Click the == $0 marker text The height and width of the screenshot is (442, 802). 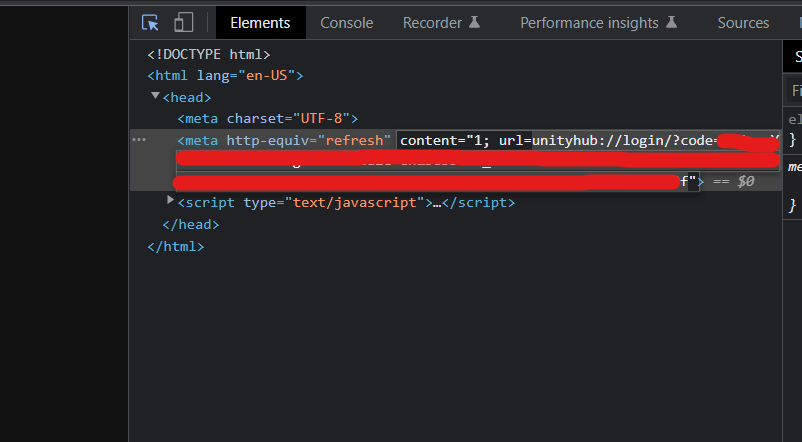tap(733, 182)
